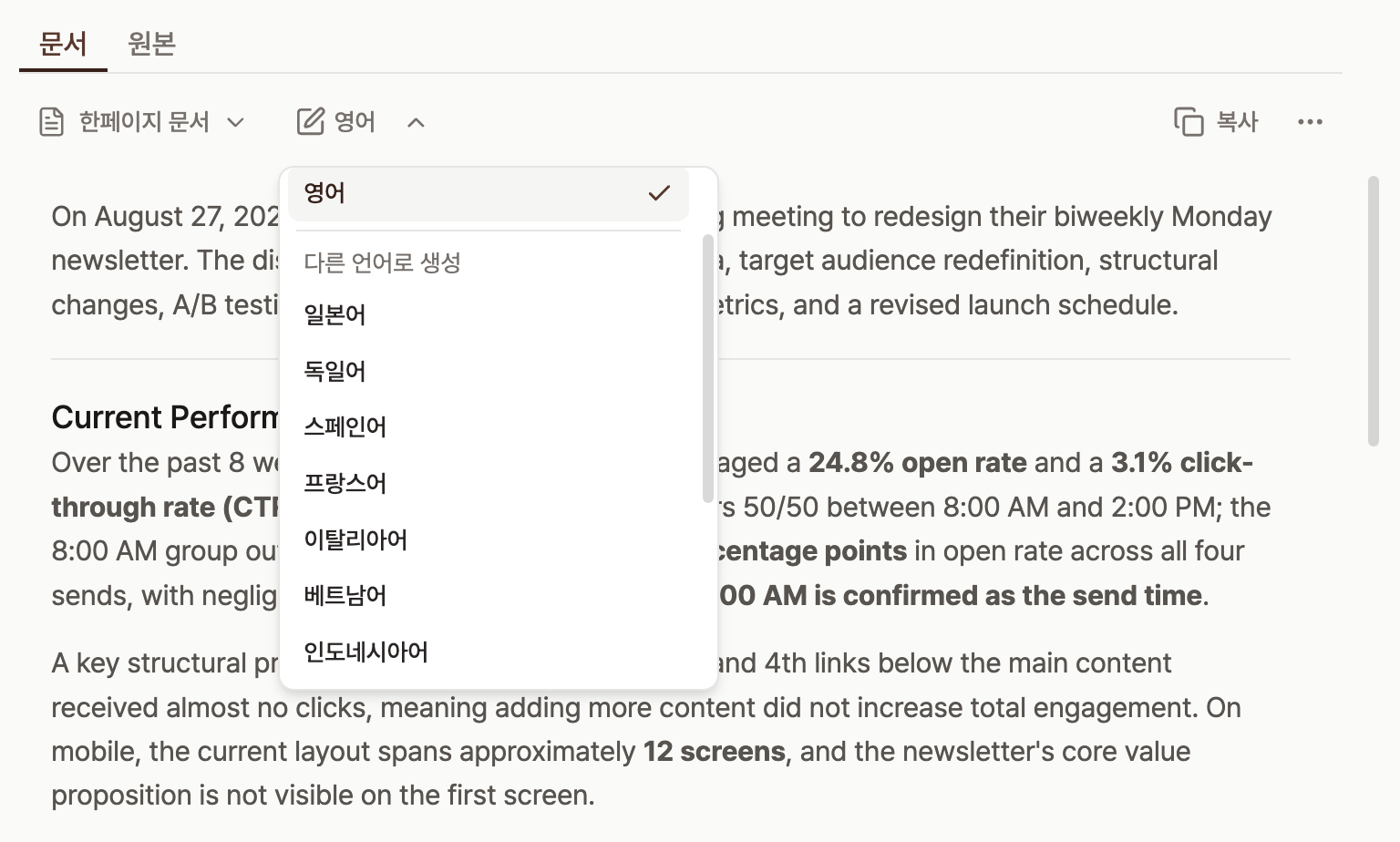
Task: Switch to the 원본 tab
Action: pos(151,44)
